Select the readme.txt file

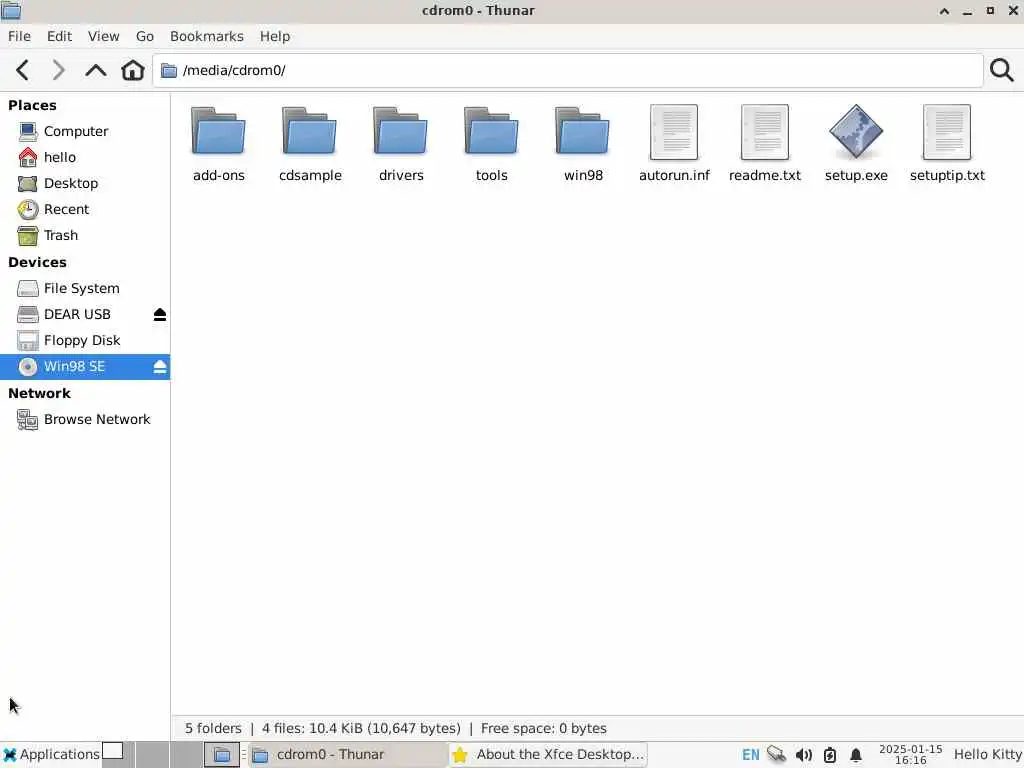click(765, 144)
